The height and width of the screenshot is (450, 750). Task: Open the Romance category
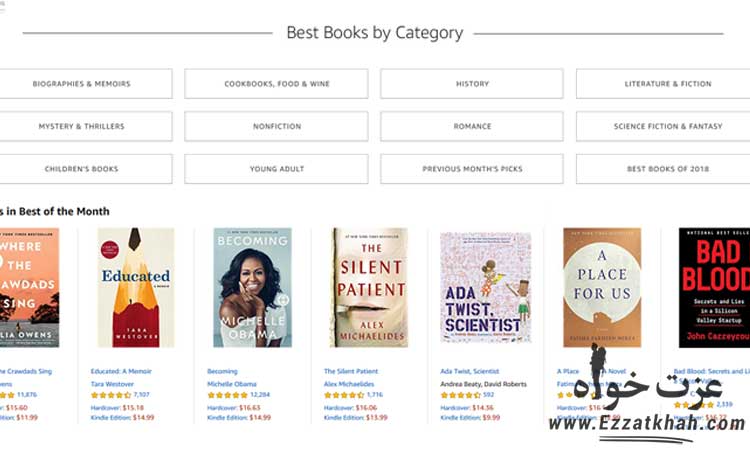(x=472, y=126)
